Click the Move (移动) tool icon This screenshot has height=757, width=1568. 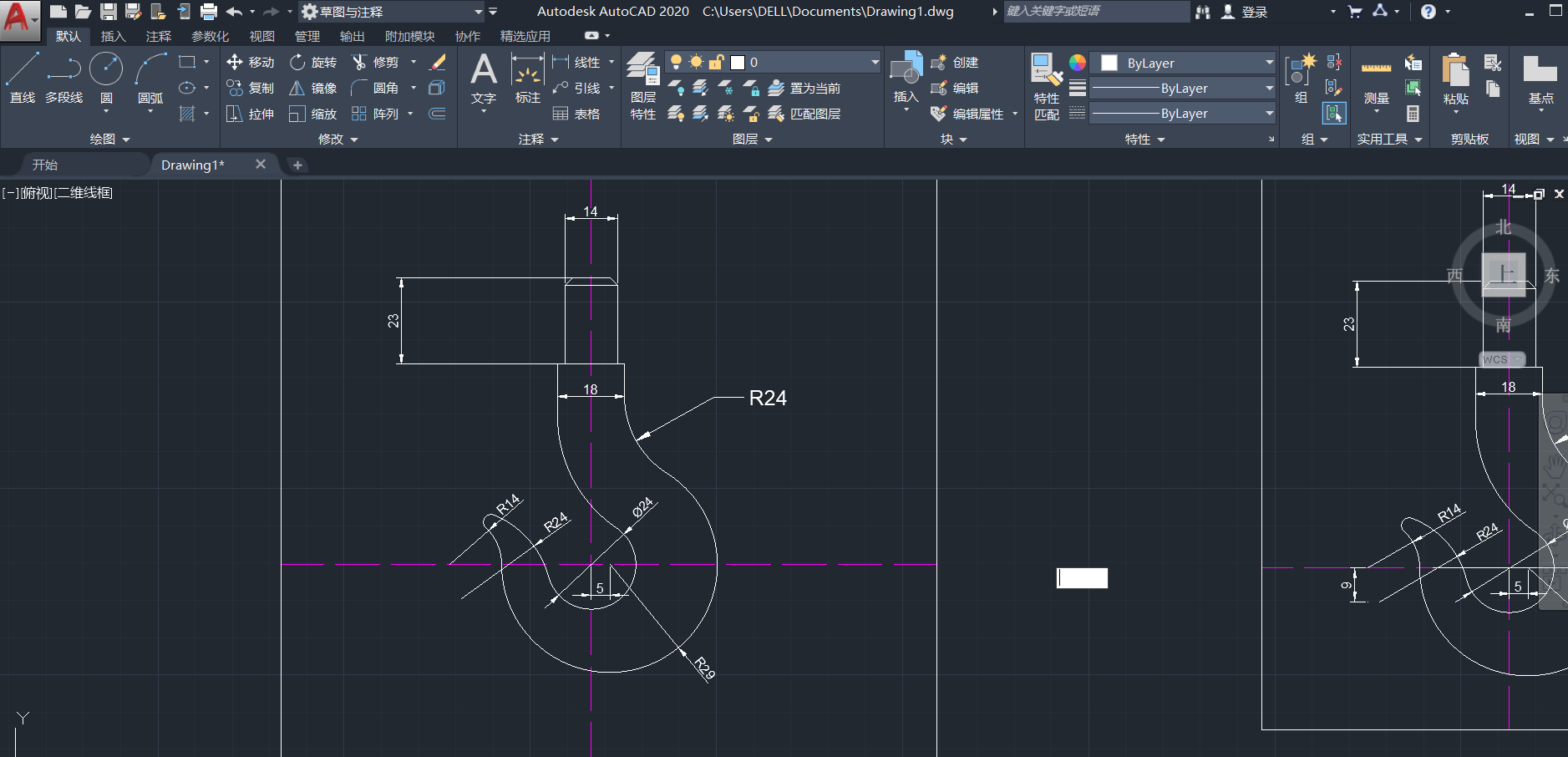coord(235,62)
